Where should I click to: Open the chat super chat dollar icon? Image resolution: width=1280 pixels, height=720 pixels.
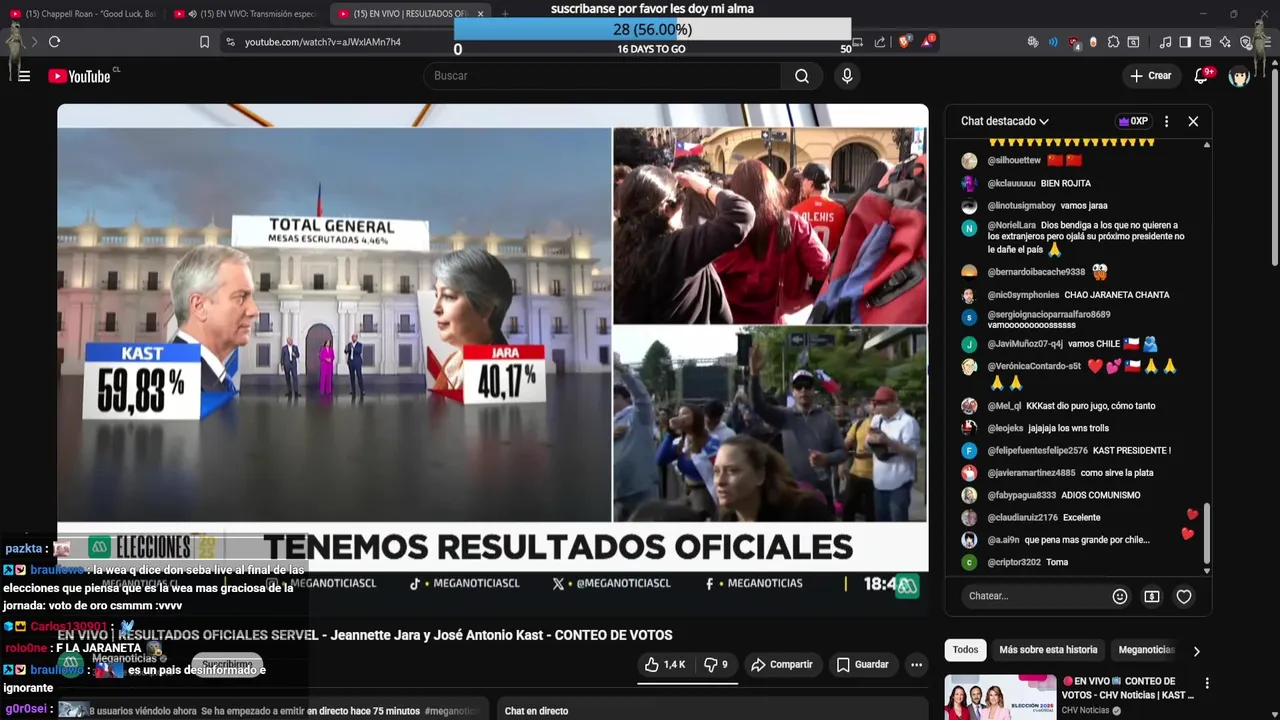point(1152,596)
